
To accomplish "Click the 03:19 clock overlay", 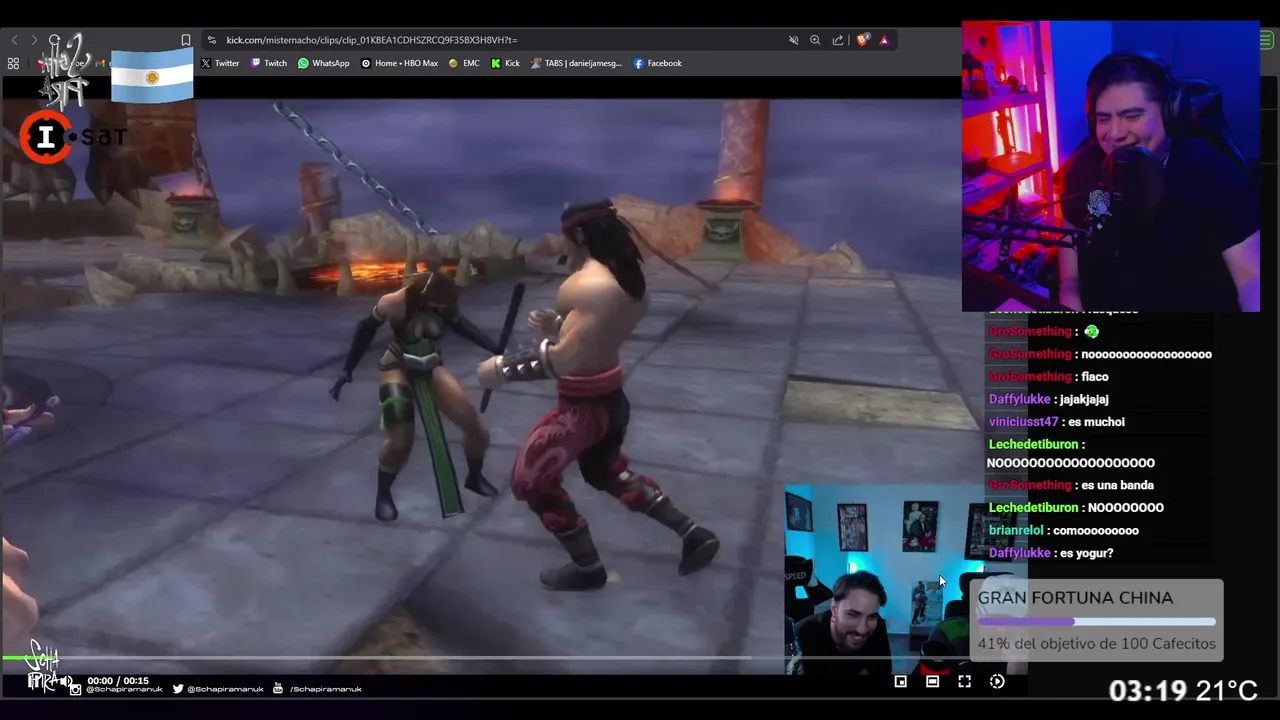I will 1147,690.
